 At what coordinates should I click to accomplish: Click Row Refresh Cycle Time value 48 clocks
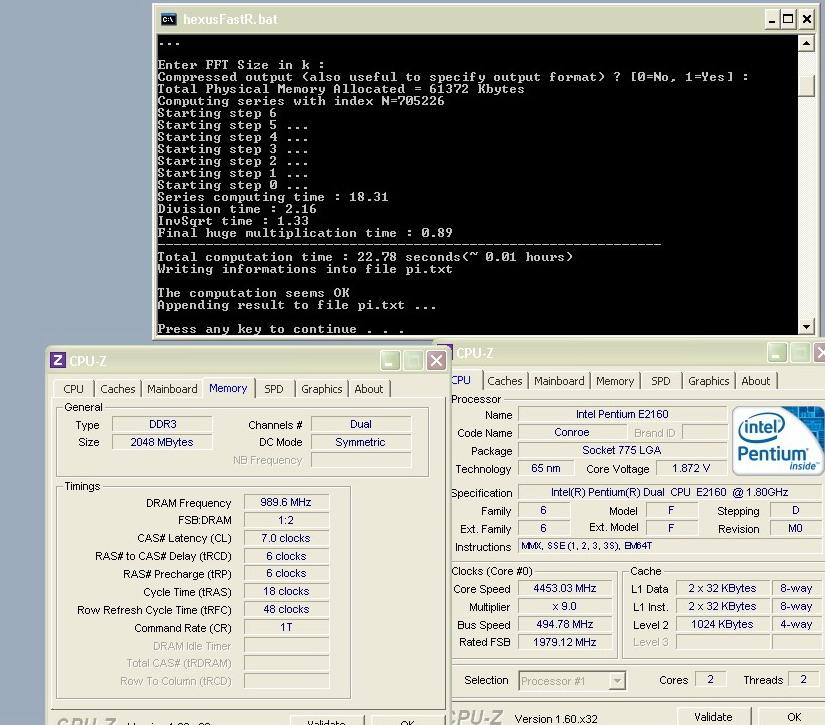tap(286, 609)
